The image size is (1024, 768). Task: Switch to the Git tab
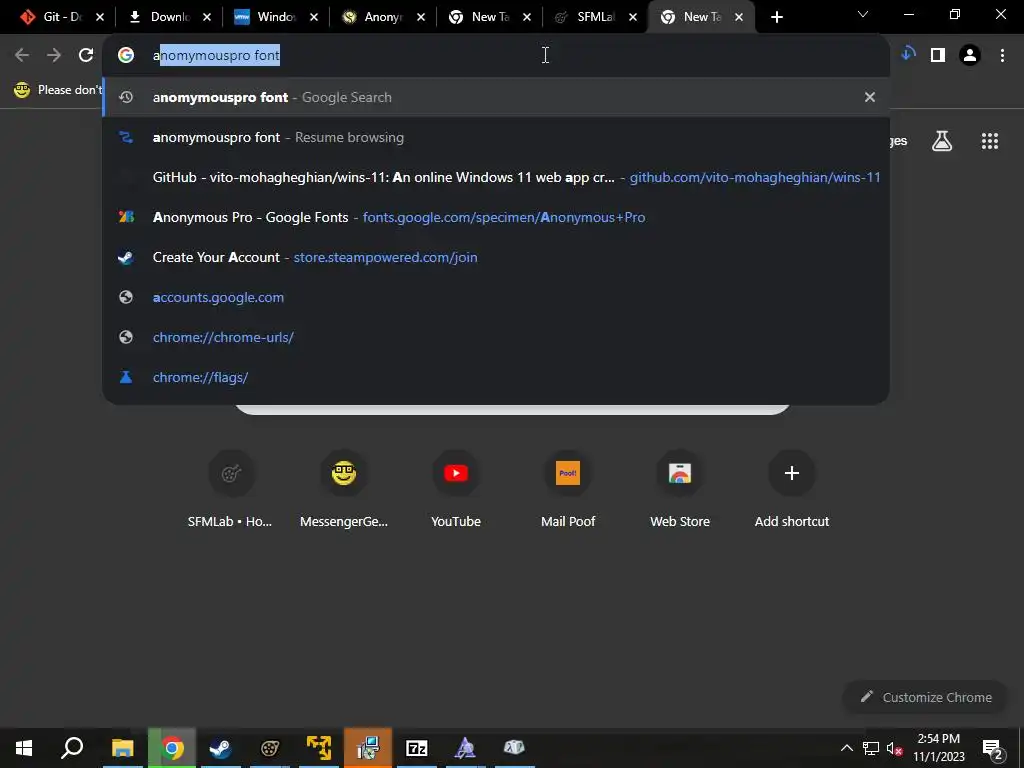coord(62,17)
